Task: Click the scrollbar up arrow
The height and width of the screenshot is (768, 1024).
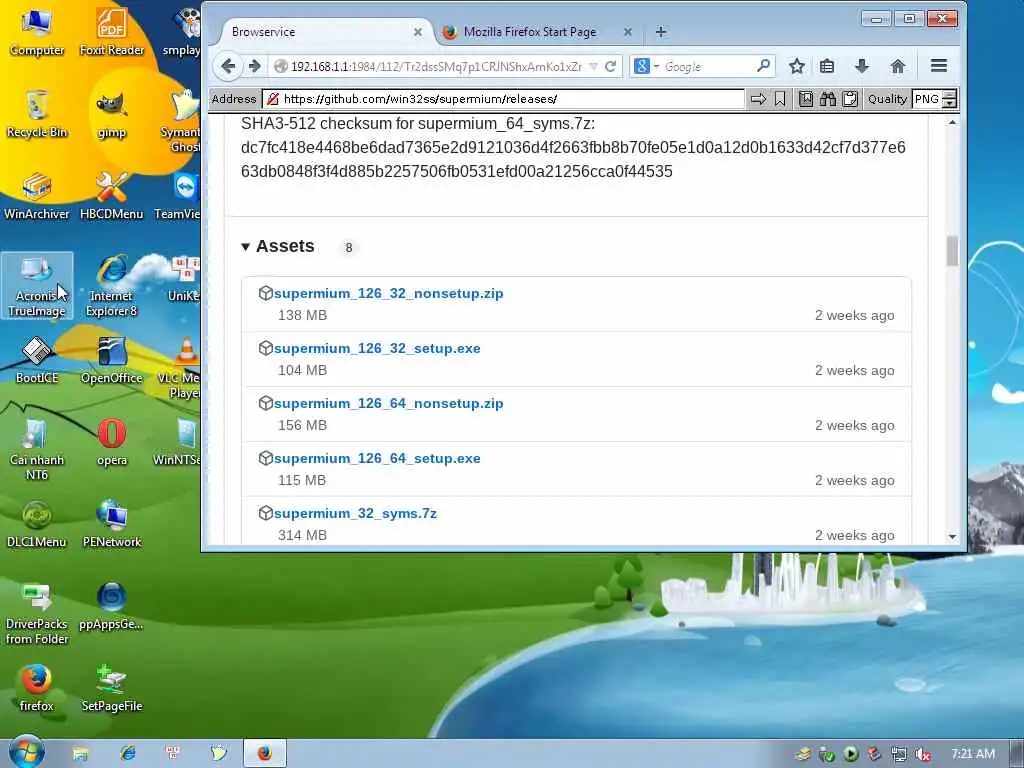Action: click(x=952, y=122)
